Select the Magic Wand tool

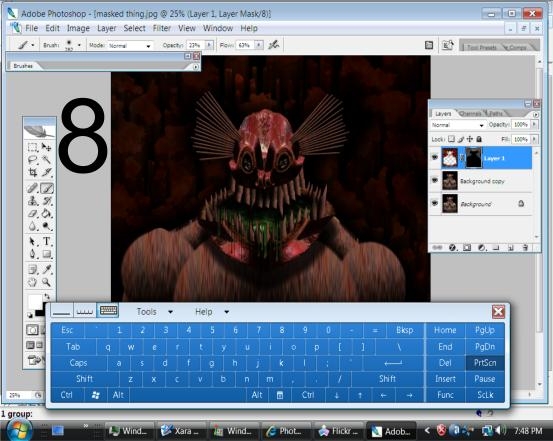click(47, 160)
